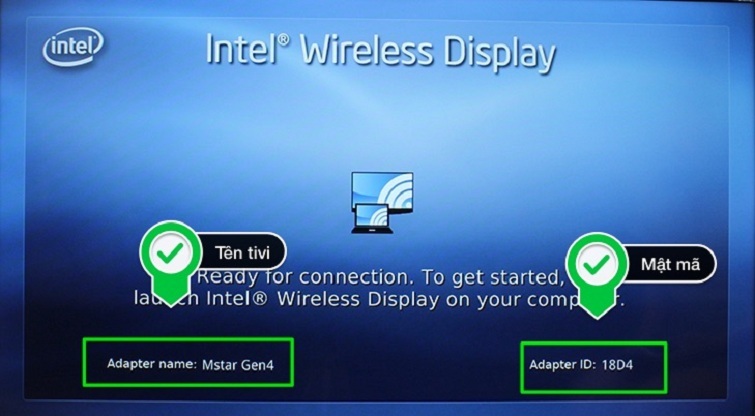This screenshot has width=755, height=416.
Task: Click the Intel Wireless Display title
Action: 381,52
